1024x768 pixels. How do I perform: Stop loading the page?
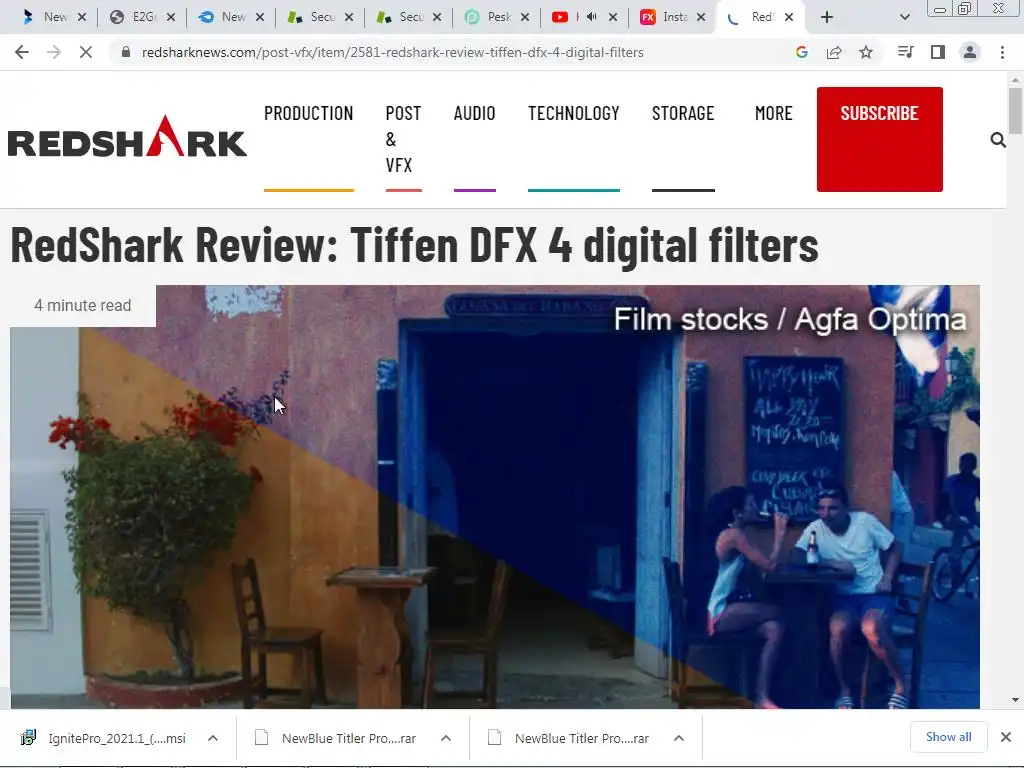tap(86, 52)
